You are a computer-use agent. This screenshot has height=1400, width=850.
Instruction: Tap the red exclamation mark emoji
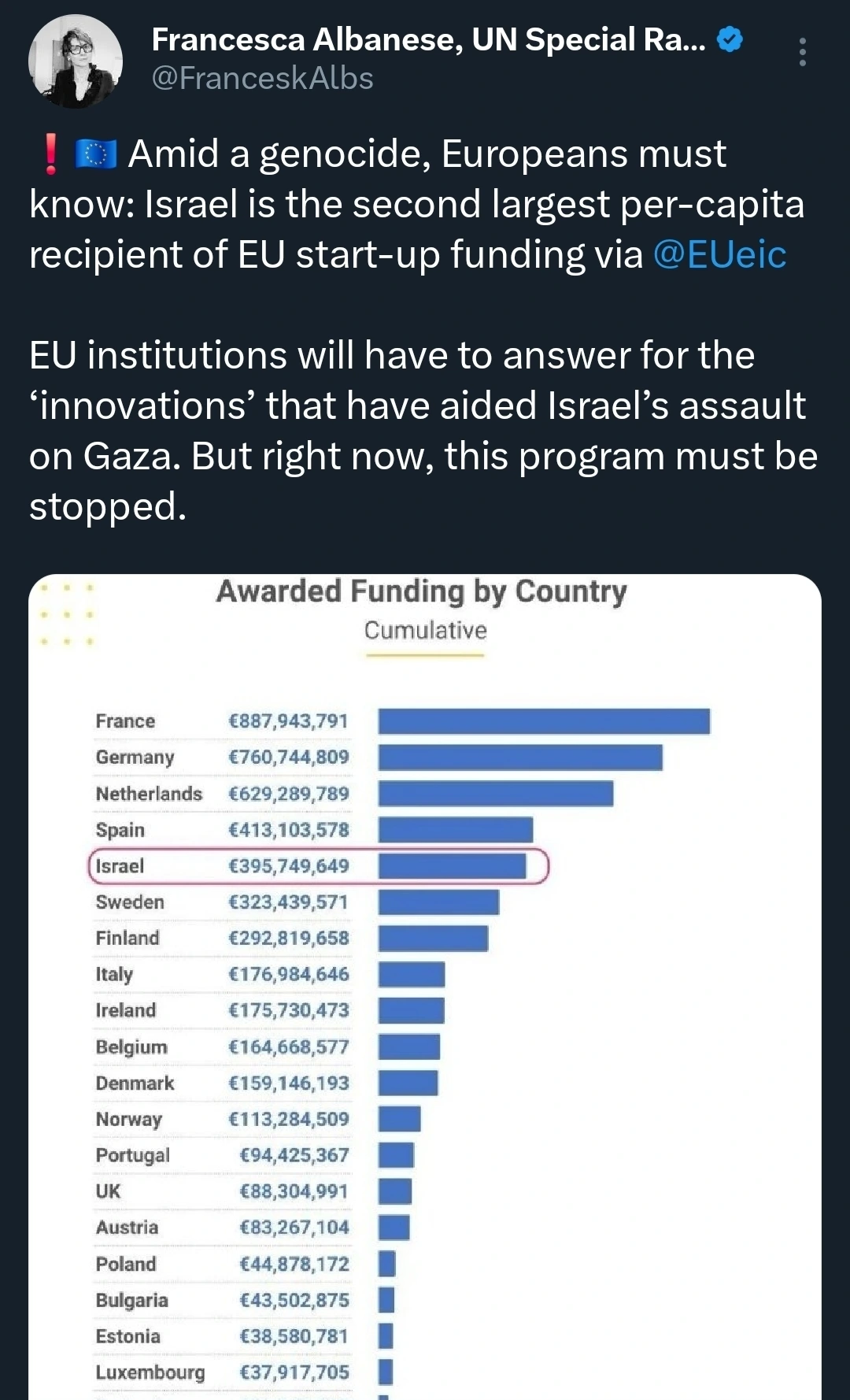click(51, 154)
